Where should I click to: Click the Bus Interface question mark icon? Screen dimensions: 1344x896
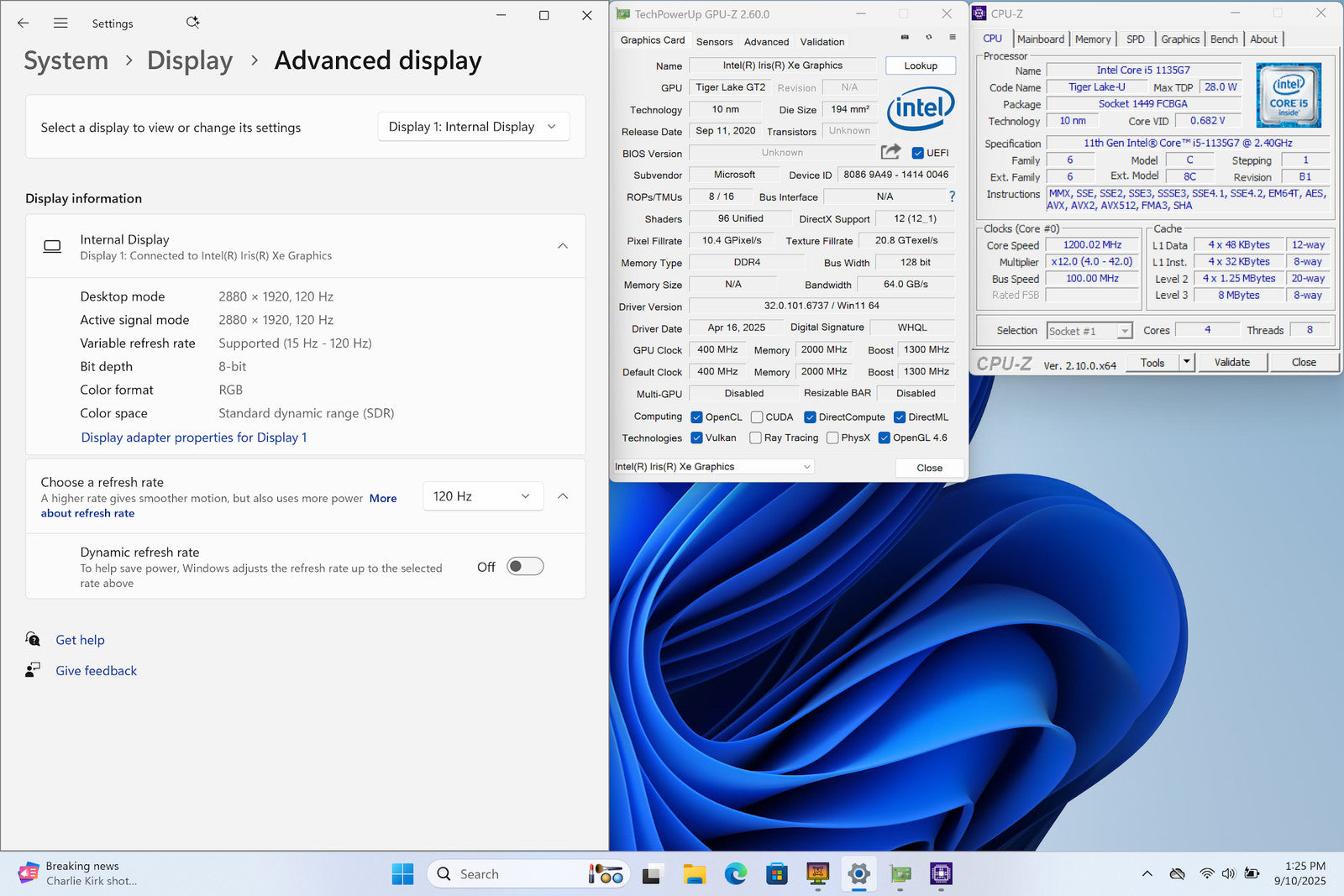point(952,196)
